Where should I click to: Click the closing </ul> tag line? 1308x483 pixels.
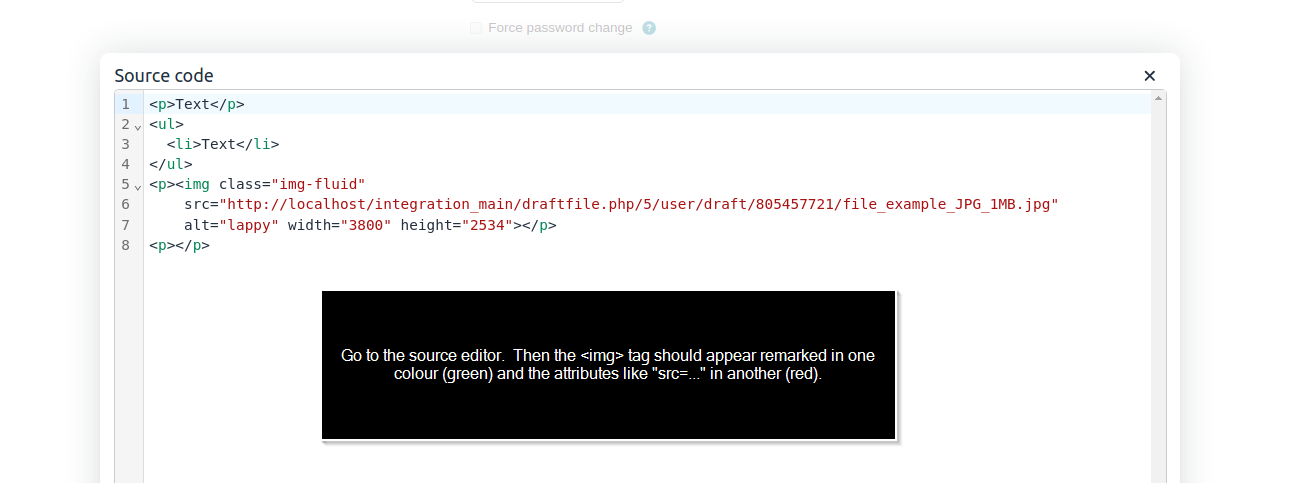pyautogui.click(x=171, y=164)
